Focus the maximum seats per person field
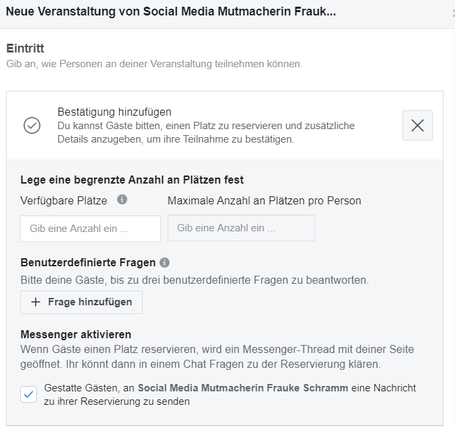455x427 pixels. click(x=241, y=228)
